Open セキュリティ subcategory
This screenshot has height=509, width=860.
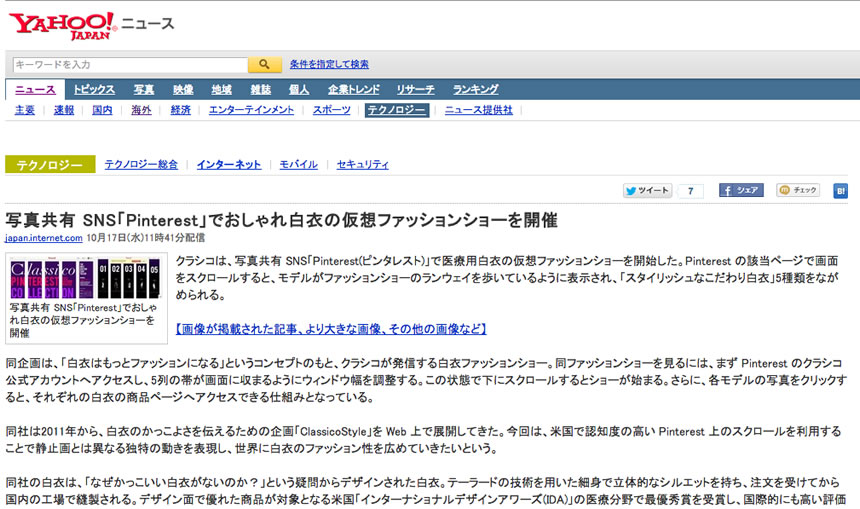(x=363, y=165)
